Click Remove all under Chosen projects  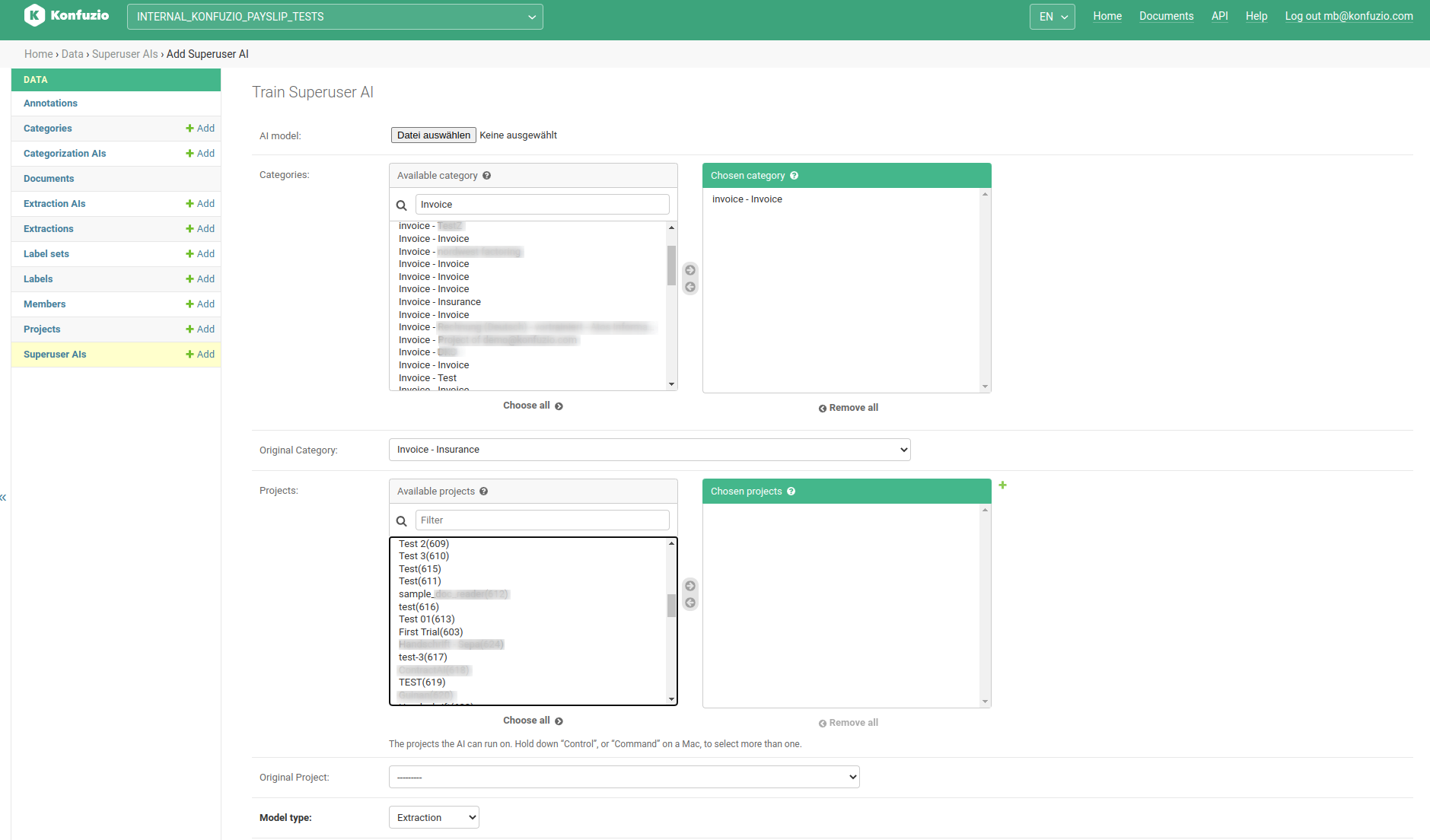pos(848,723)
